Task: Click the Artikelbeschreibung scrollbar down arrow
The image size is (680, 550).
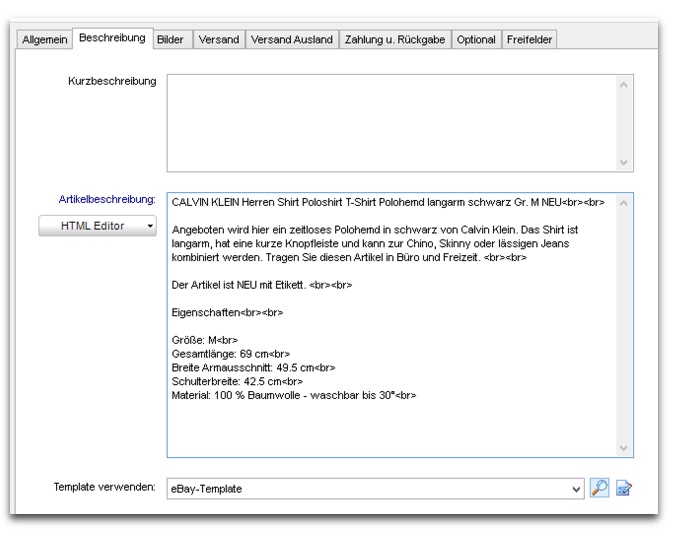Action: pos(624,448)
